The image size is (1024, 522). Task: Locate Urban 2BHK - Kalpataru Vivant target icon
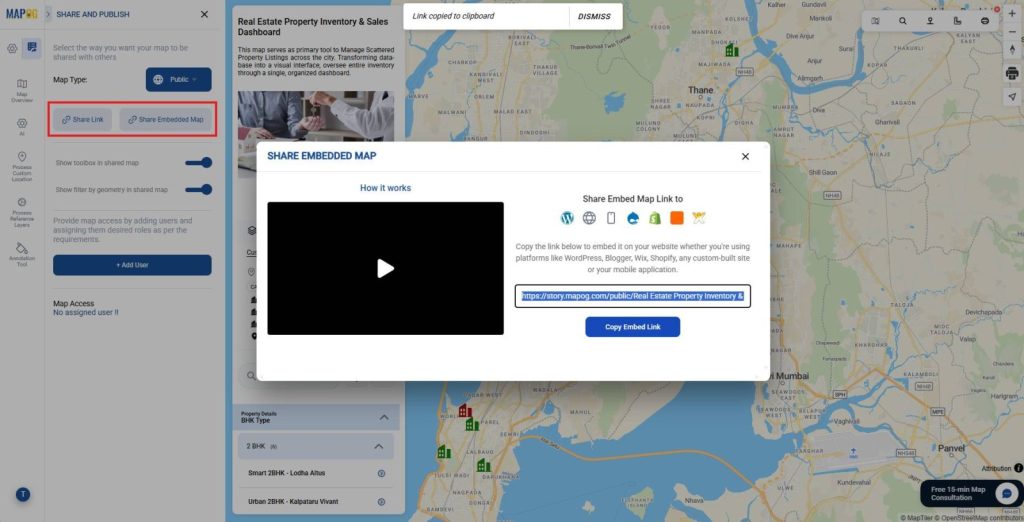(x=381, y=502)
